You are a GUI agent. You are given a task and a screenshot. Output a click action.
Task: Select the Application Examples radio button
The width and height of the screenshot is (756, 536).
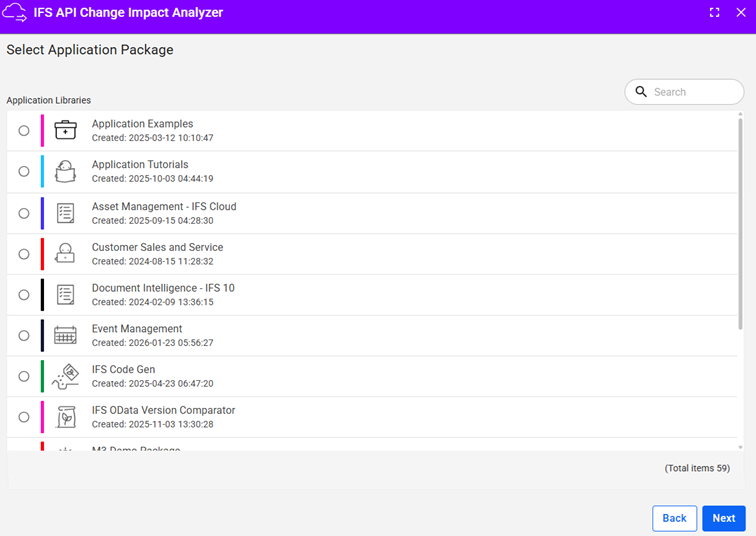coord(24,131)
